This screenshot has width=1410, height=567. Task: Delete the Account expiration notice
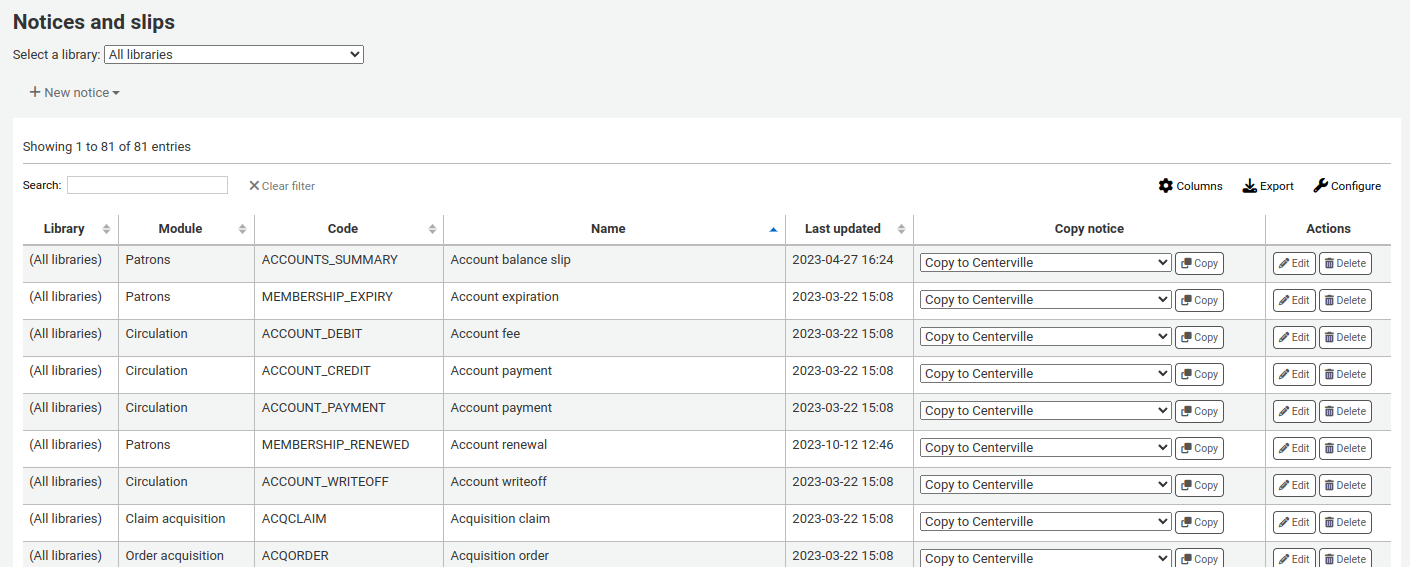1345,301
